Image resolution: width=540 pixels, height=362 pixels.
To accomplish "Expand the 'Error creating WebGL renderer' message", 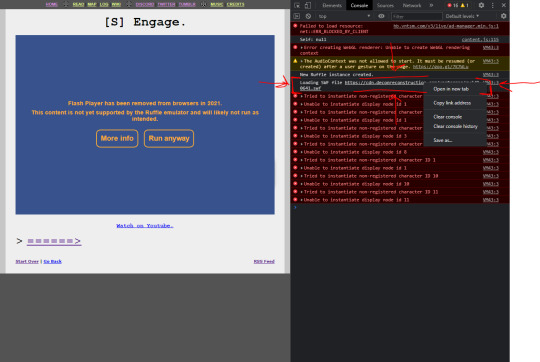I will click(302, 48).
